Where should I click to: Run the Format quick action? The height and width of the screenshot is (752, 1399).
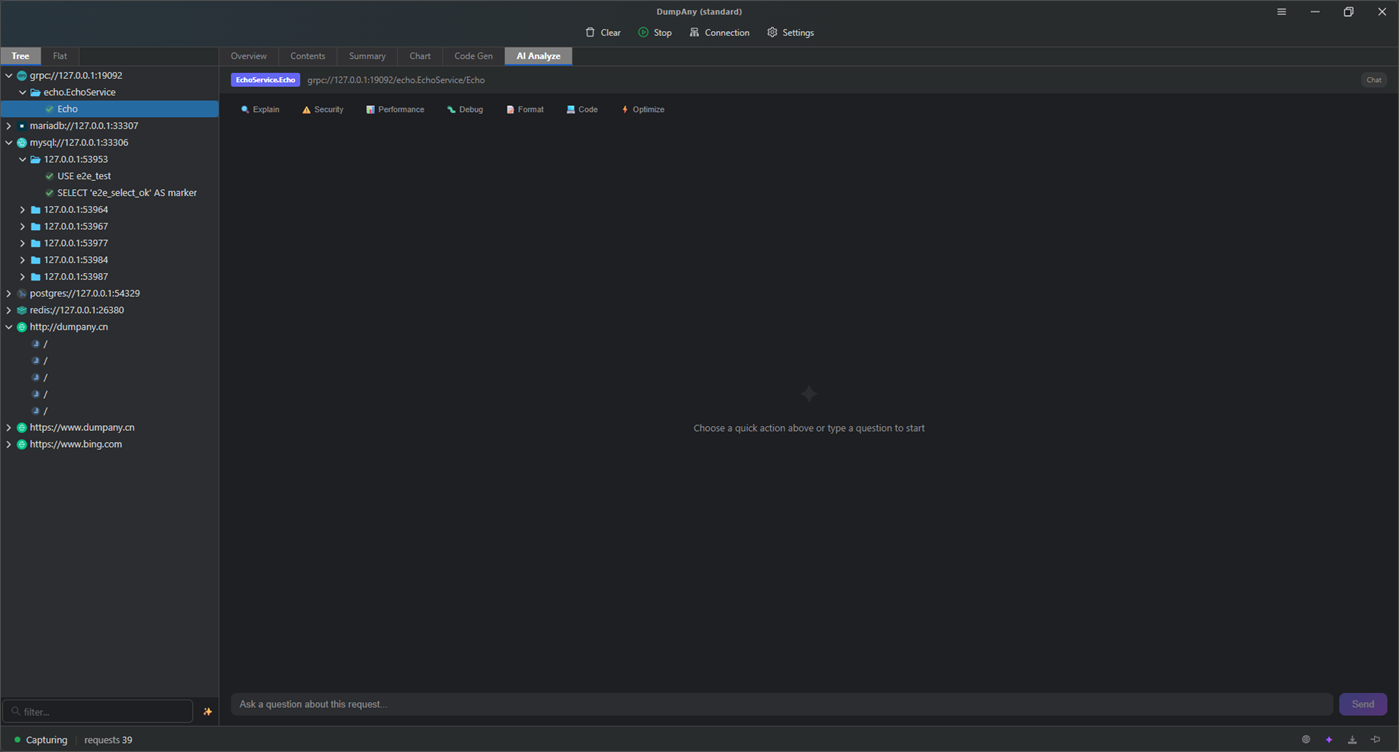(x=525, y=109)
